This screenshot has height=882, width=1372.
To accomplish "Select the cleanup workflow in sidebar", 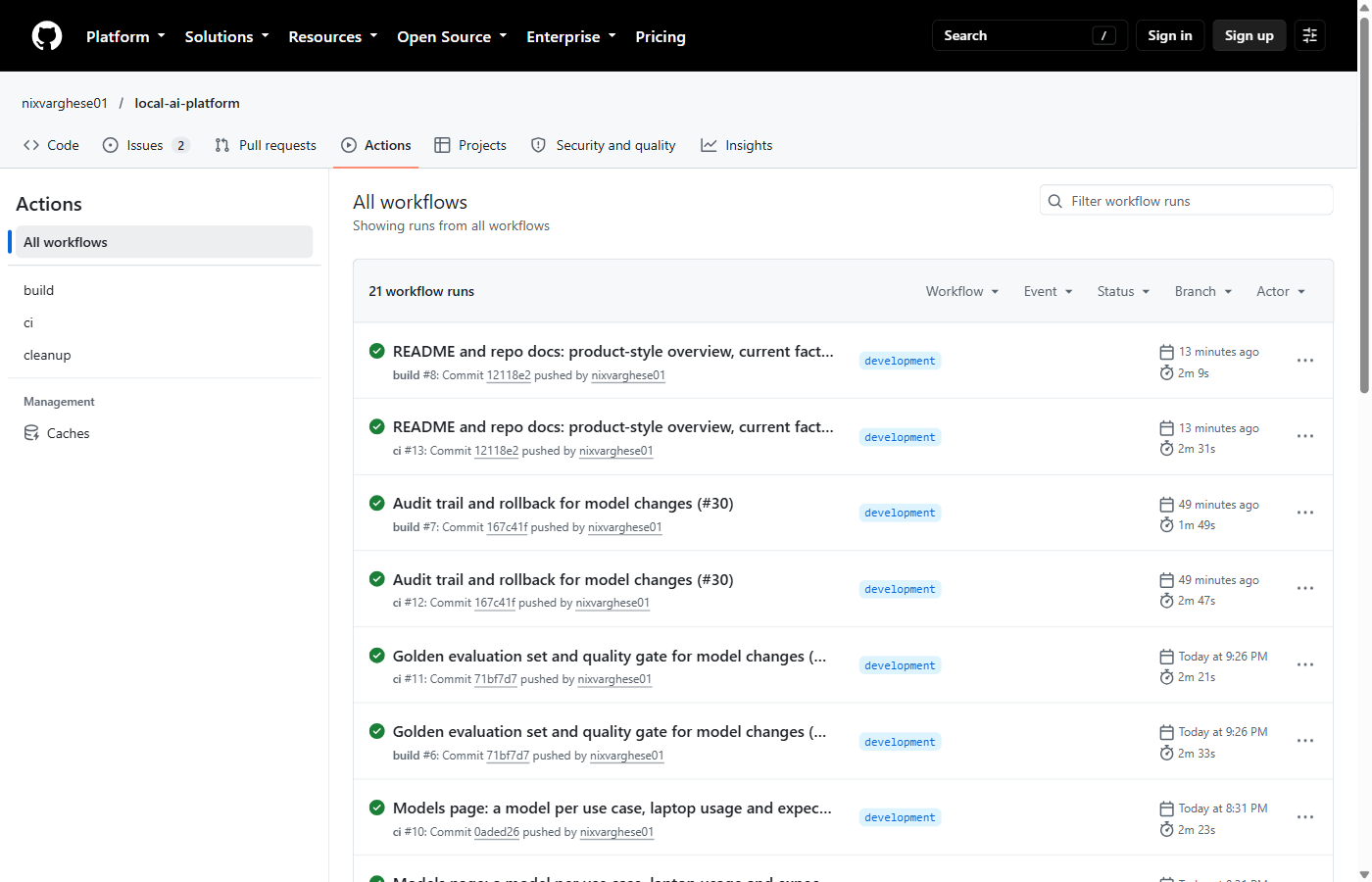I will (165, 355).
